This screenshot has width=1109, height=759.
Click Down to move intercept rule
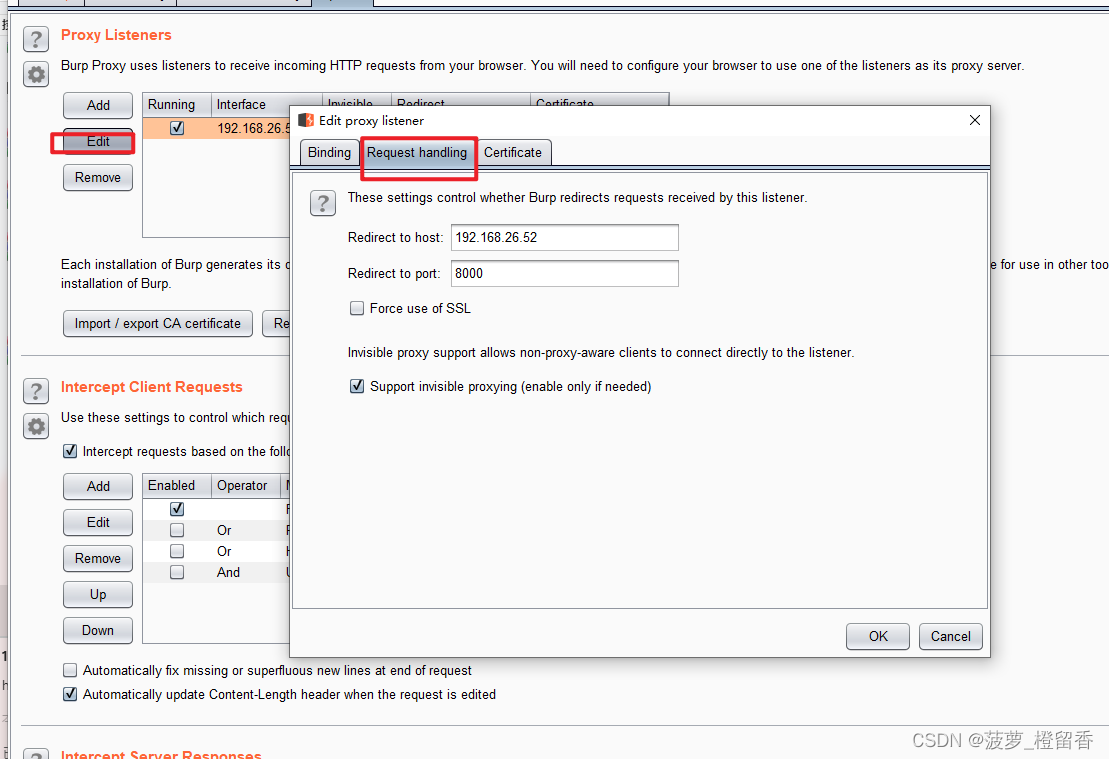point(98,630)
